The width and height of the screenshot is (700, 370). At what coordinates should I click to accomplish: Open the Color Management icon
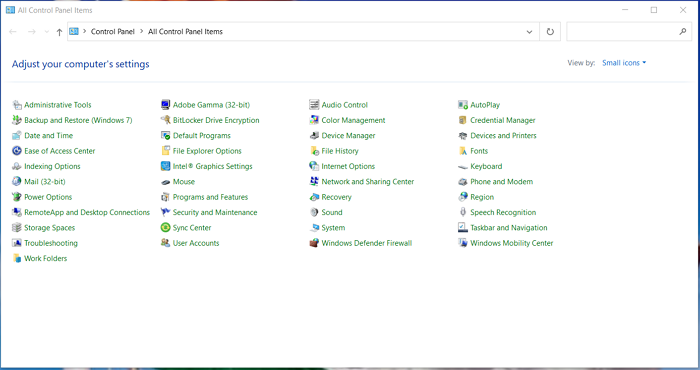[314, 120]
